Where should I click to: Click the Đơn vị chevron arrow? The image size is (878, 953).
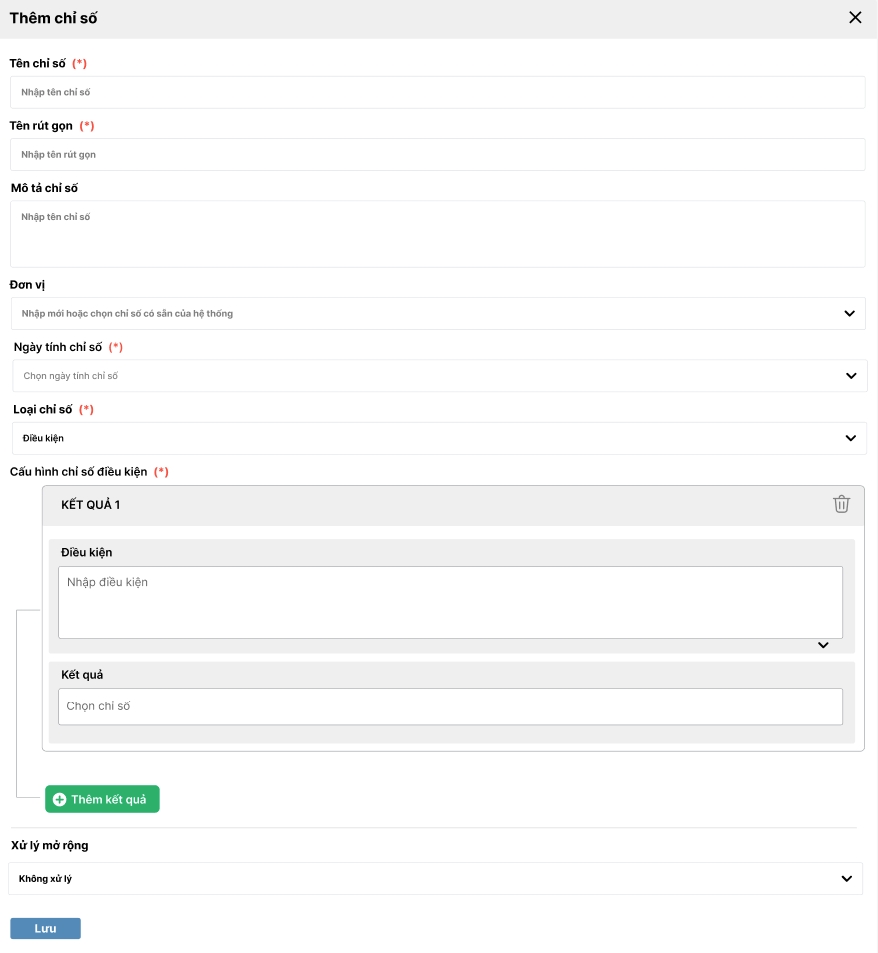(x=849, y=313)
